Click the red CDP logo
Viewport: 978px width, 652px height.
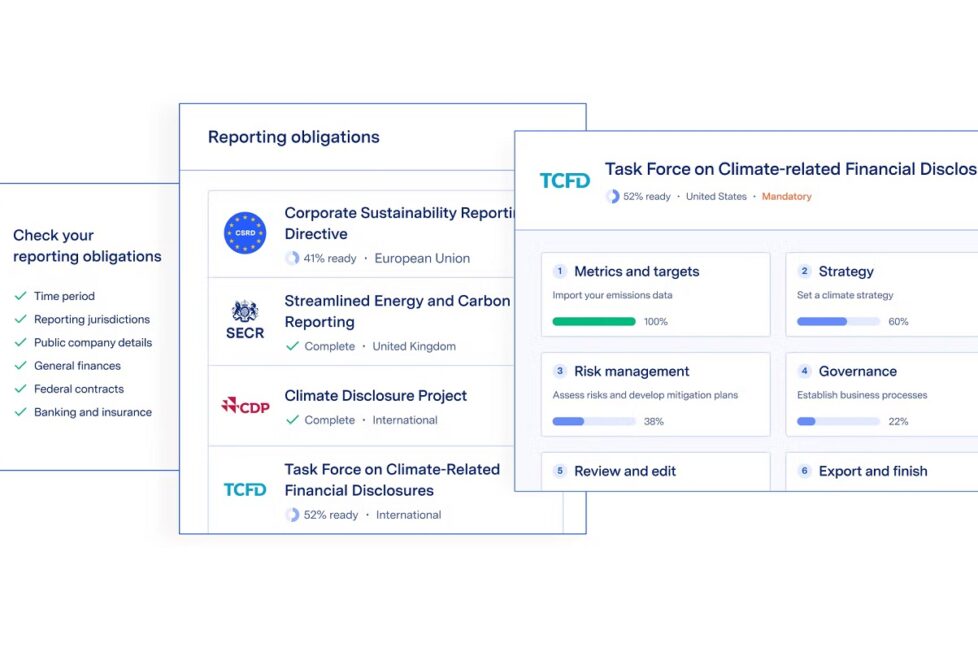[245, 405]
